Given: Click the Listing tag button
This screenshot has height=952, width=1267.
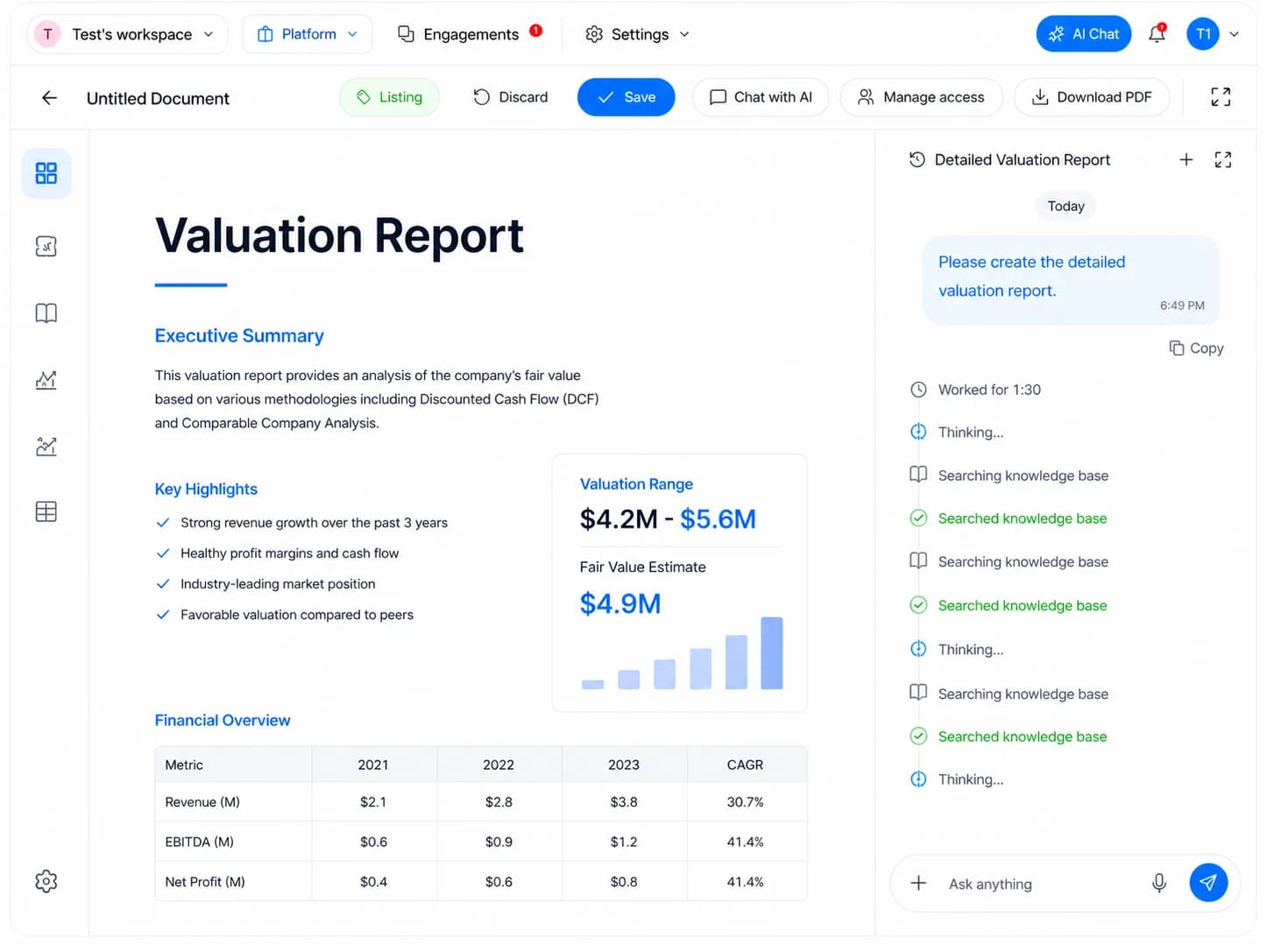Looking at the screenshot, I should pyautogui.click(x=390, y=97).
